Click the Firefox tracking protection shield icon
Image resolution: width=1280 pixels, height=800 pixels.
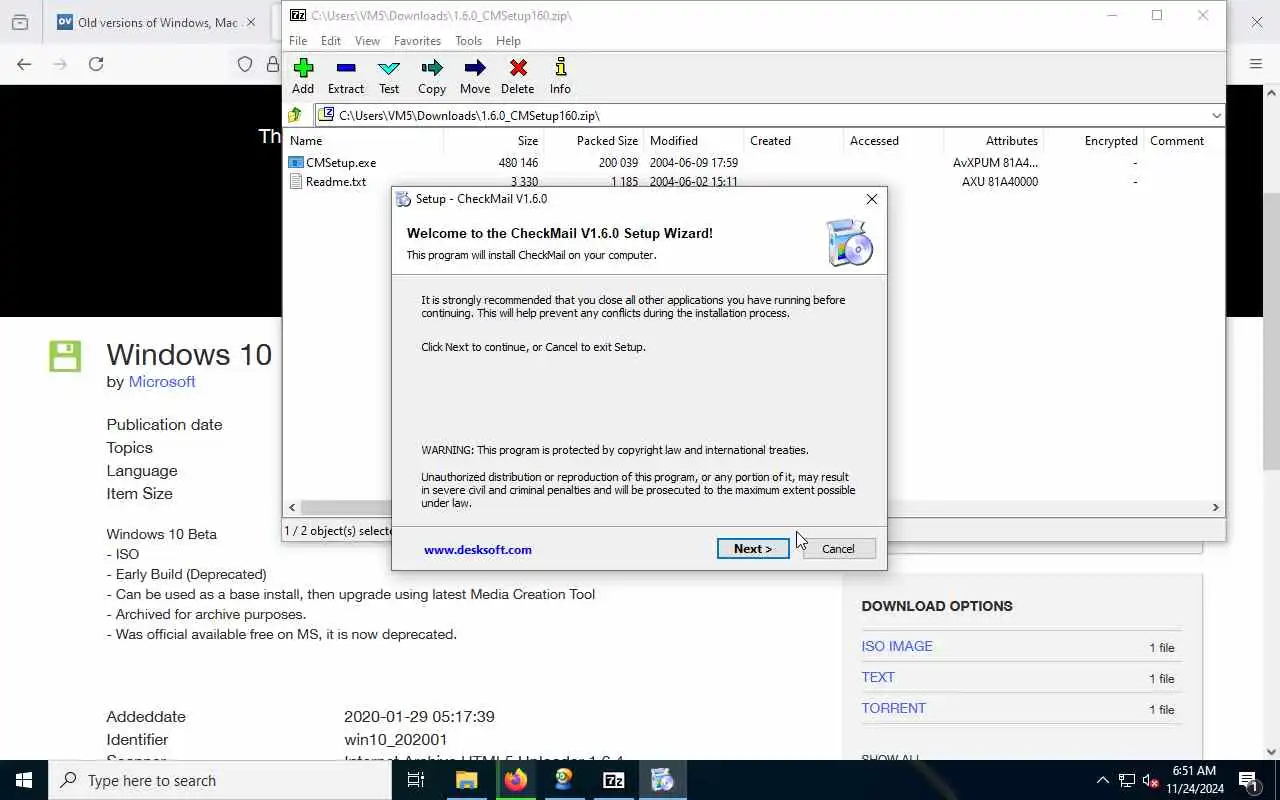pyautogui.click(x=245, y=64)
